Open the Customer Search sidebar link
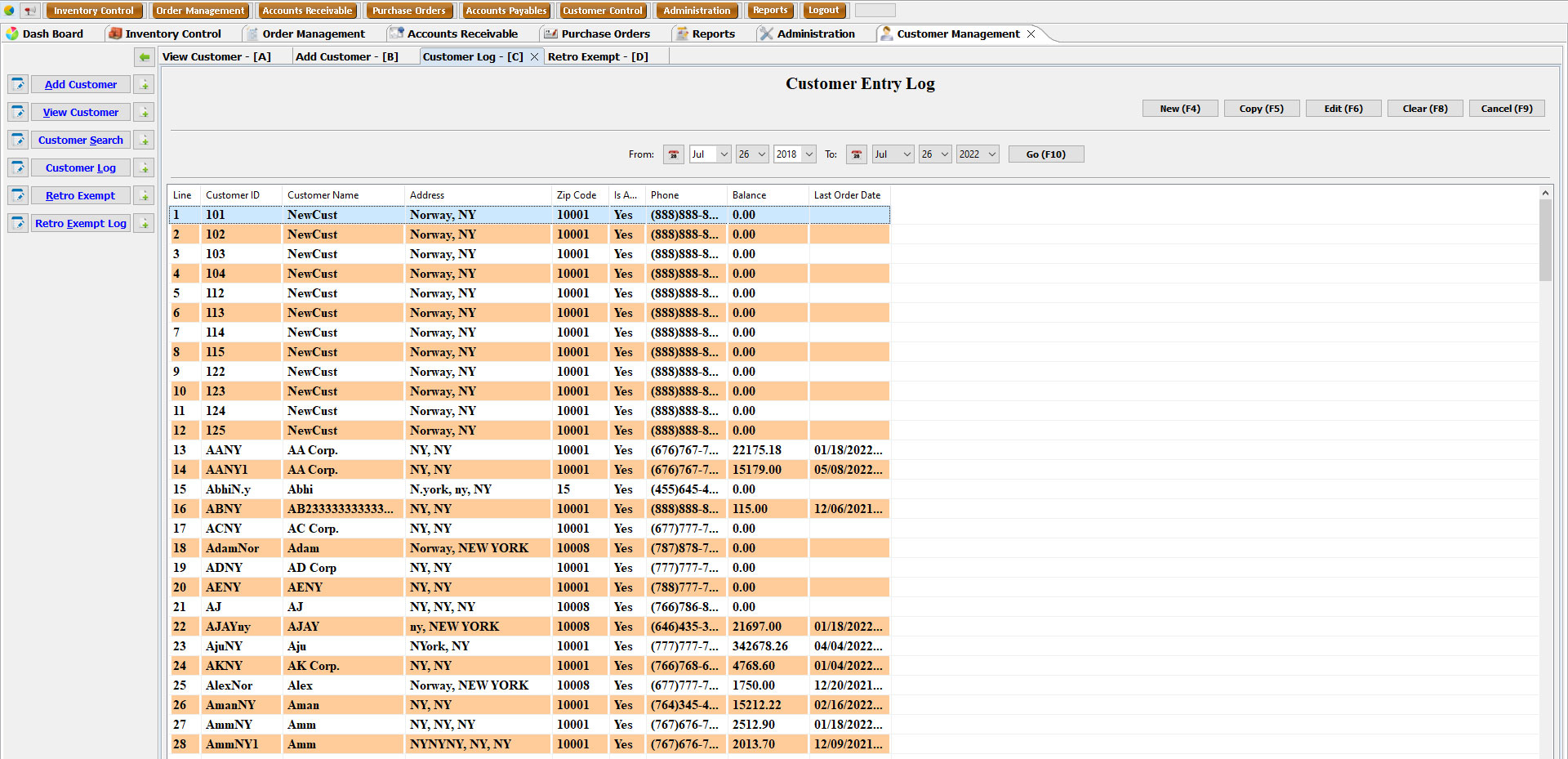Screen dimensions: 1568x759 [x=81, y=140]
